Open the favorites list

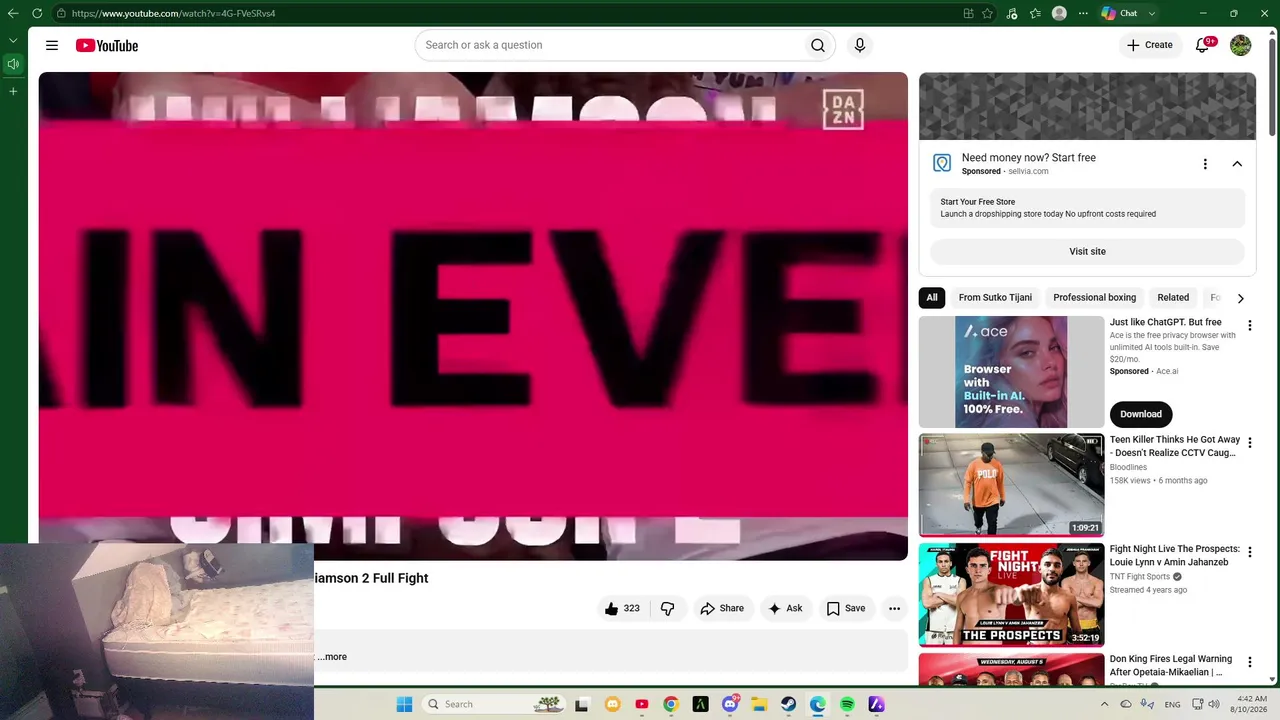1035,13
